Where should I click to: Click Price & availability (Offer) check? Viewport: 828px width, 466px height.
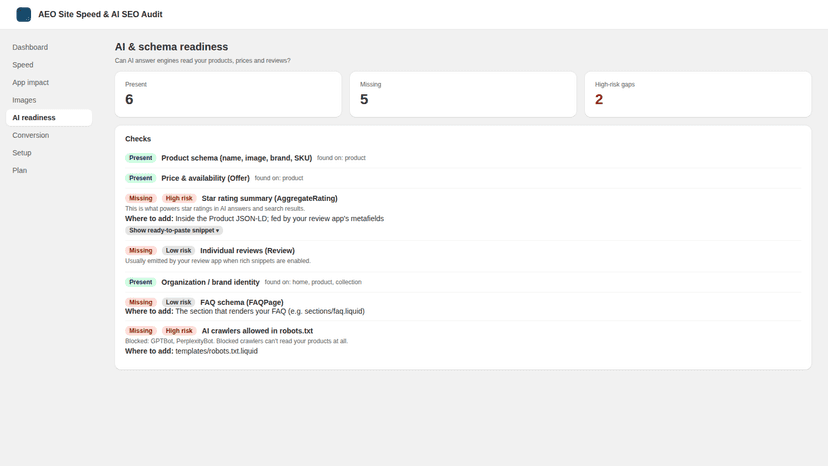pos(205,178)
